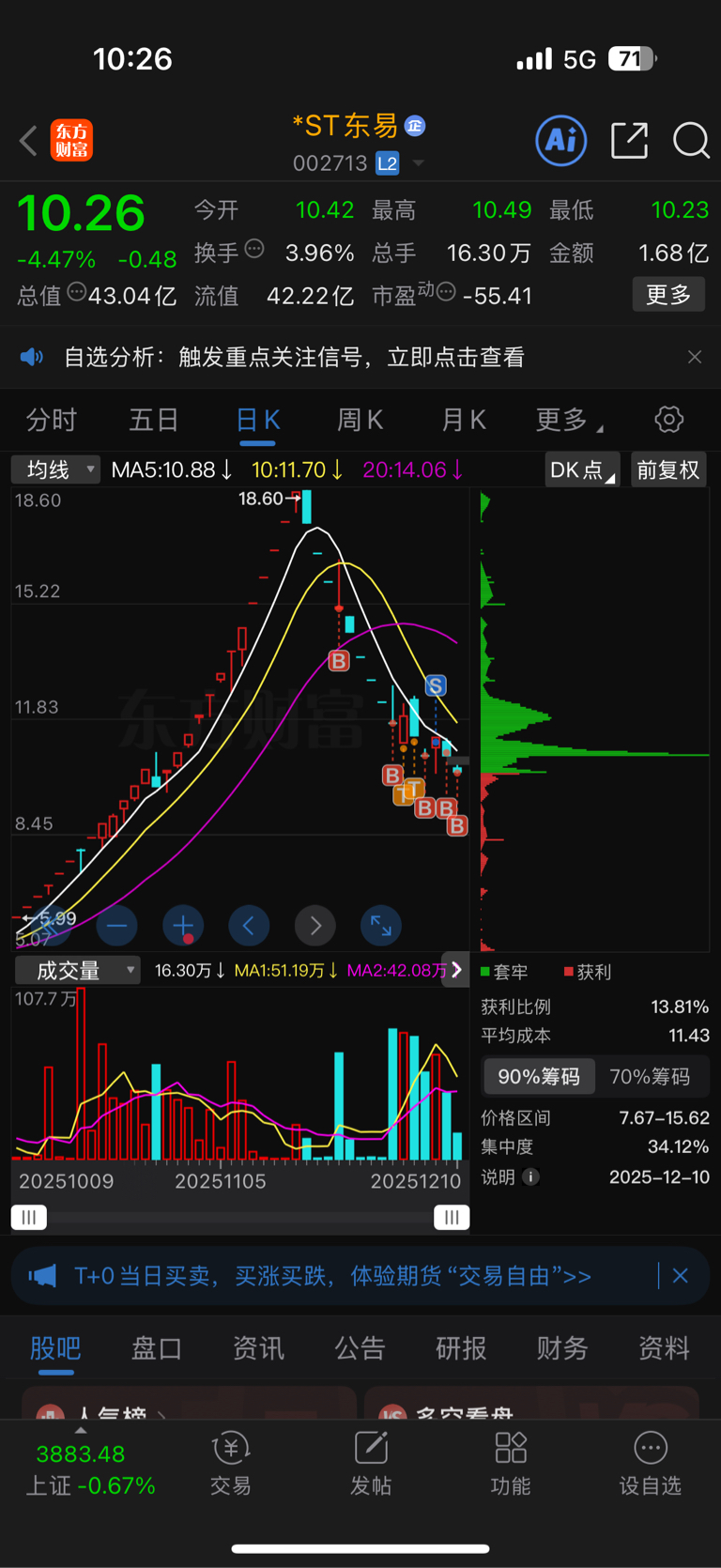Zoom out chart with minus button
721x1568 pixels.
[x=117, y=926]
